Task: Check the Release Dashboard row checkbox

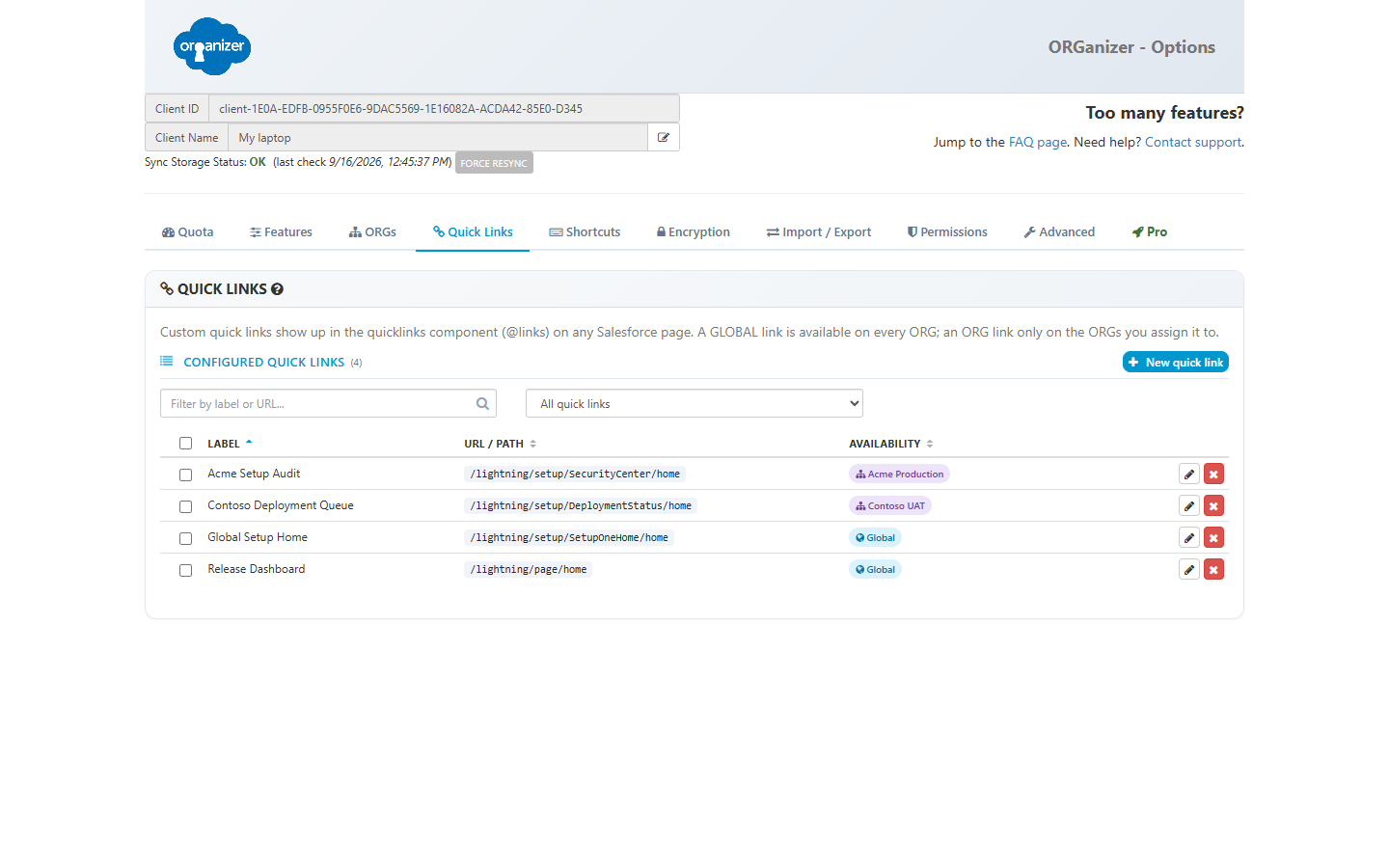Action: coord(185,570)
